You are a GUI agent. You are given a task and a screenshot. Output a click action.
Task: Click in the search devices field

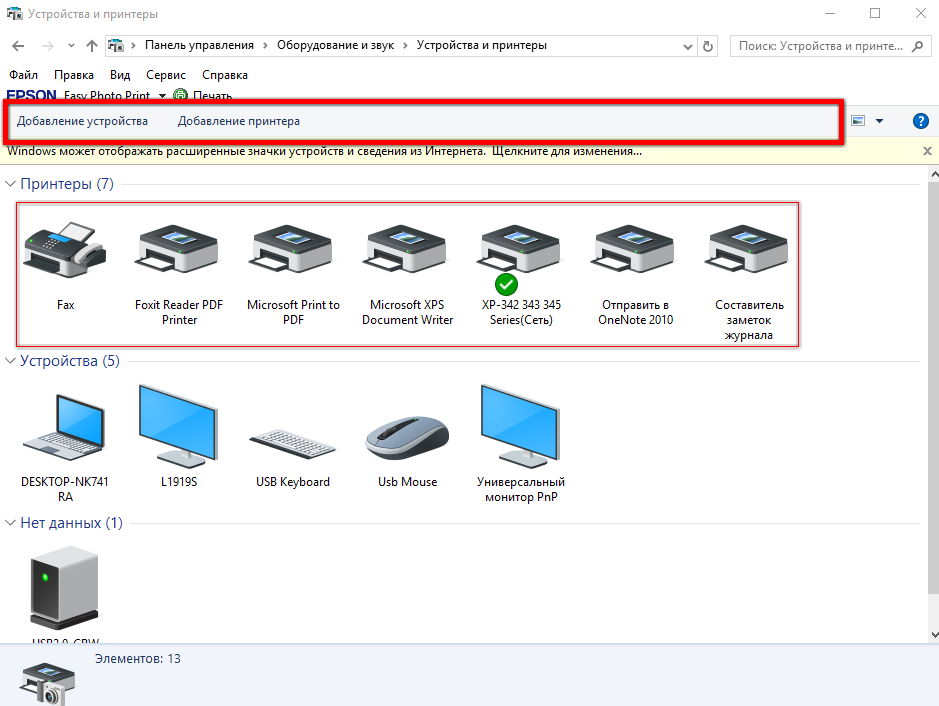(x=820, y=46)
